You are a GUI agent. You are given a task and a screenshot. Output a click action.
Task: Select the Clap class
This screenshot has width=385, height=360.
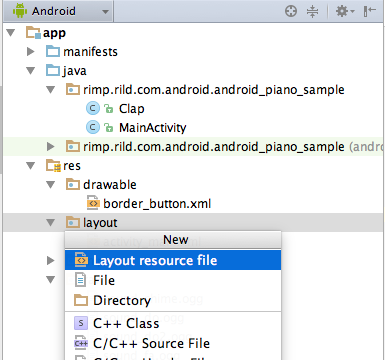pyautogui.click(x=132, y=109)
